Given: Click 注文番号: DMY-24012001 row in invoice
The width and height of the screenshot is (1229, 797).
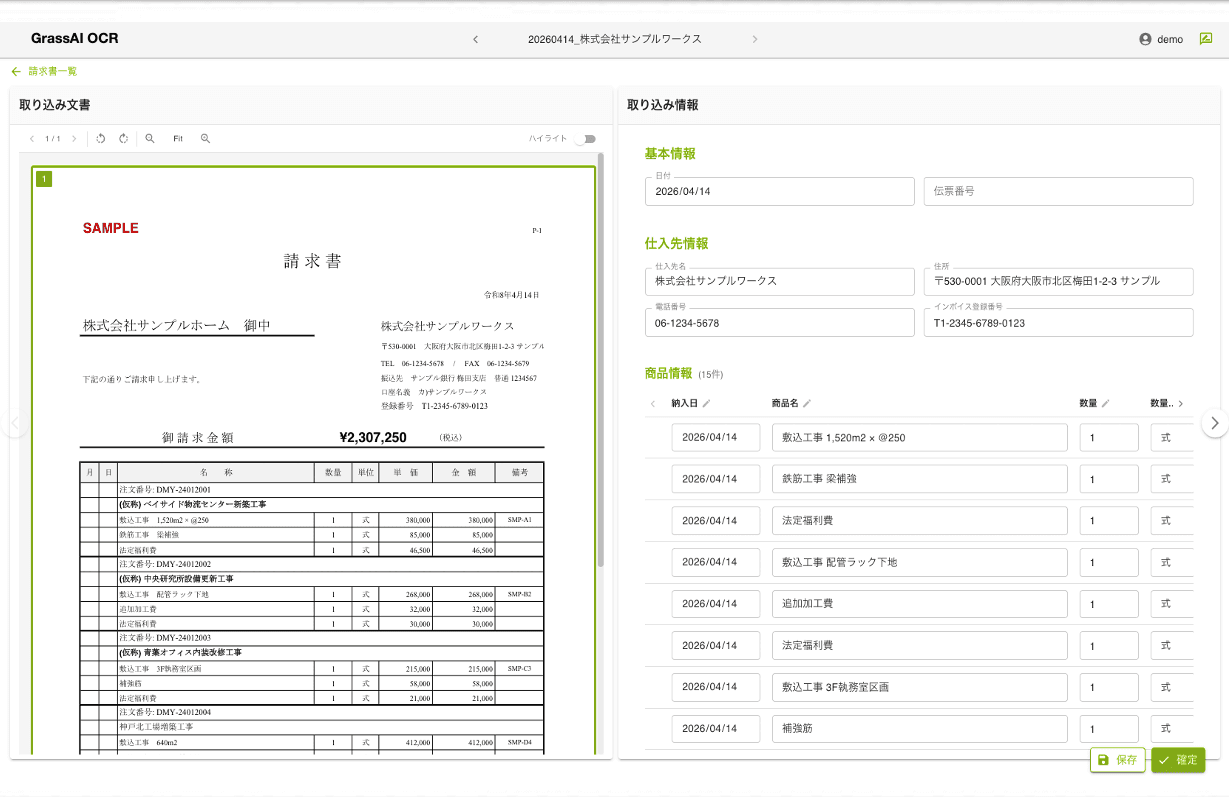Looking at the screenshot, I should click(165, 490).
